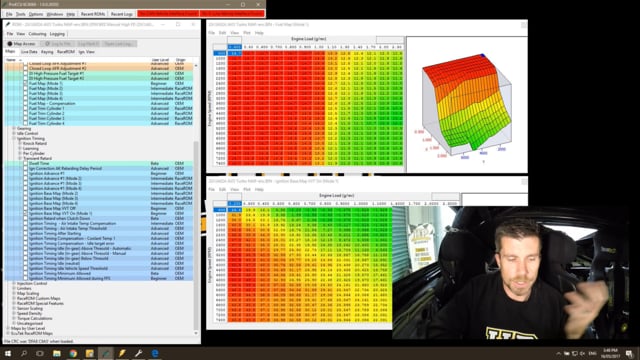
Task: Open Microsoft Edge from the taskbar
Action: (155, 353)
